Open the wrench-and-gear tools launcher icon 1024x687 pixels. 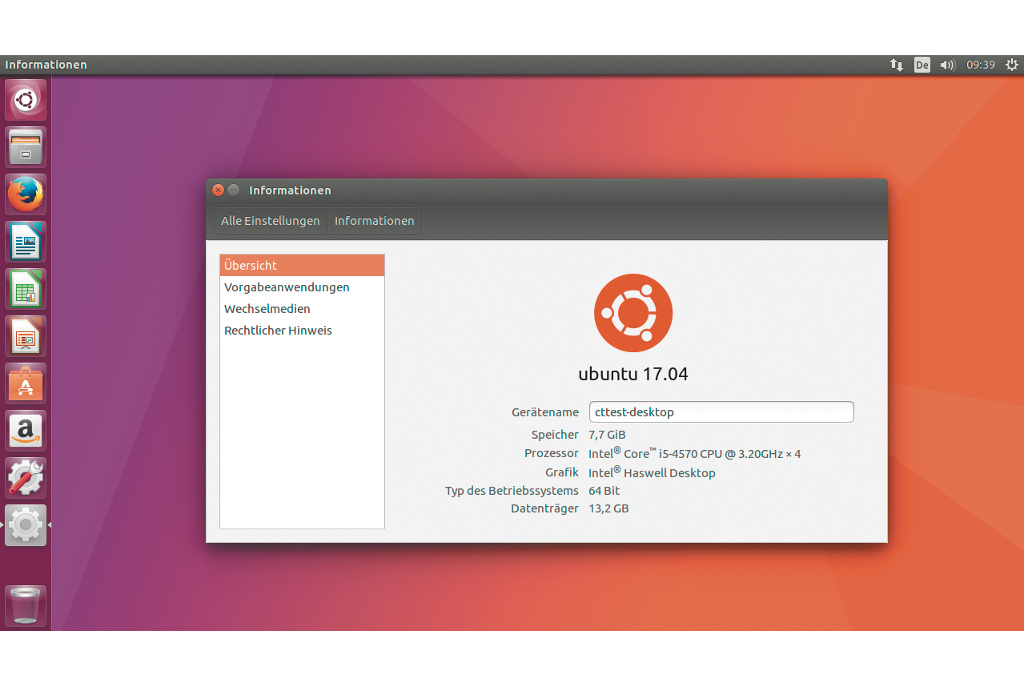[x=25, y=477]
